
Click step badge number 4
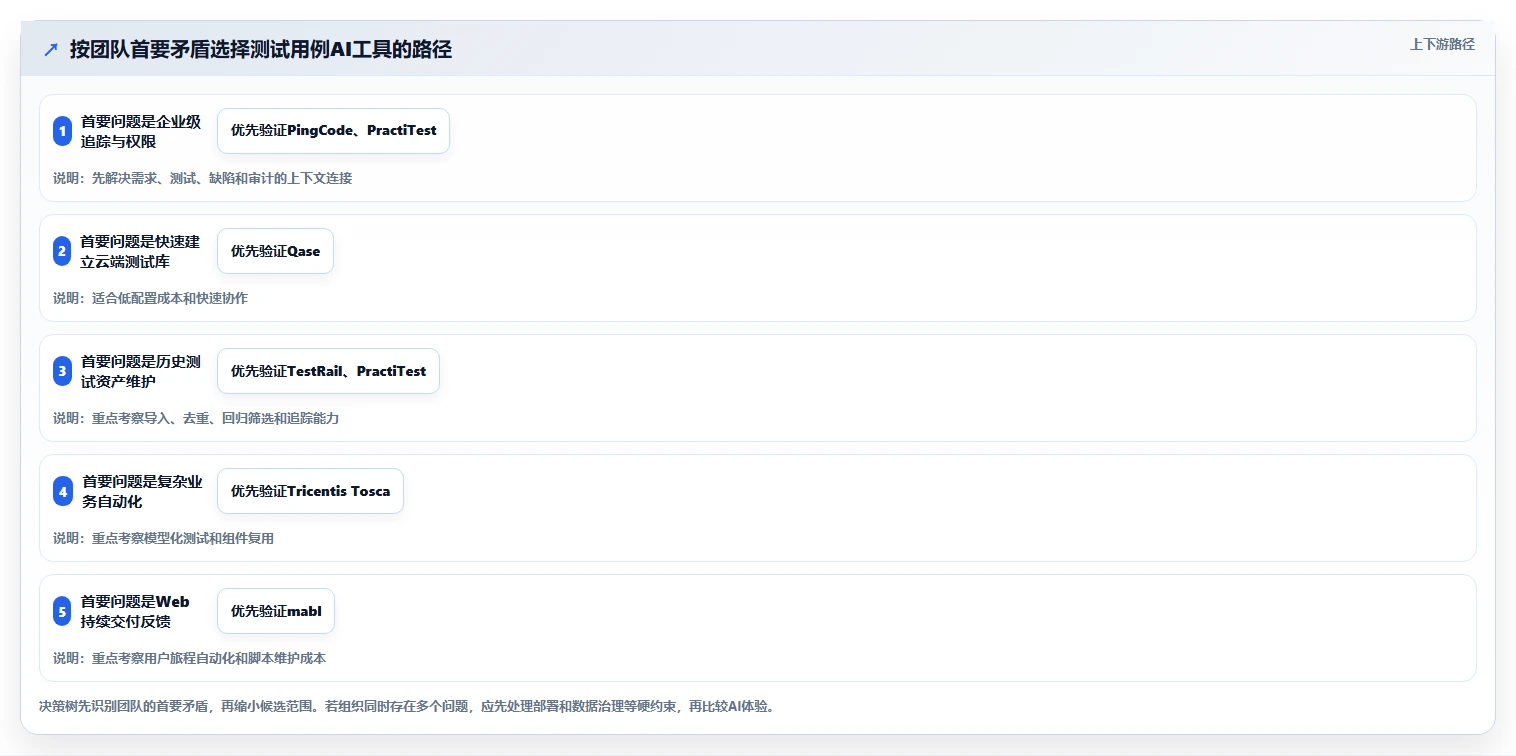click(x=63, y=491)
